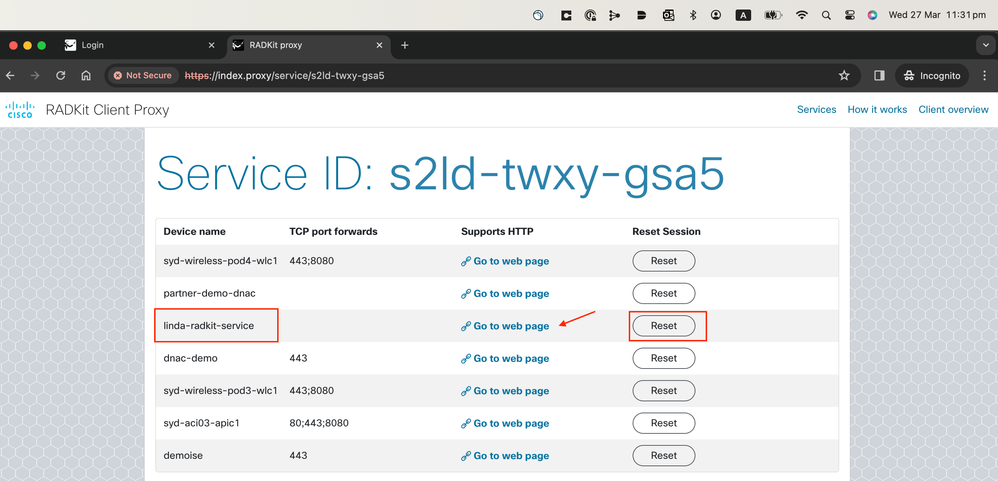Click the link icon in dnac-demo row

(466, 359)
